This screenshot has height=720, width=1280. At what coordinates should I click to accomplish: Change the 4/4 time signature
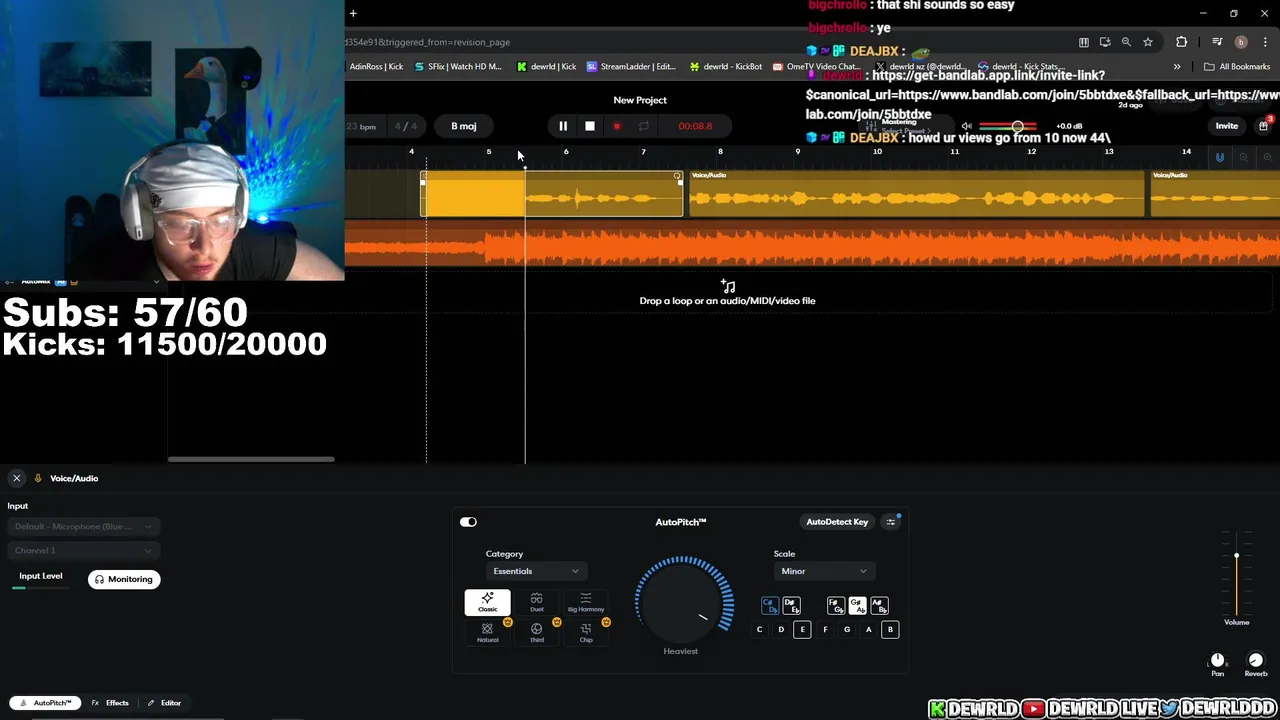tap(406, 126)
